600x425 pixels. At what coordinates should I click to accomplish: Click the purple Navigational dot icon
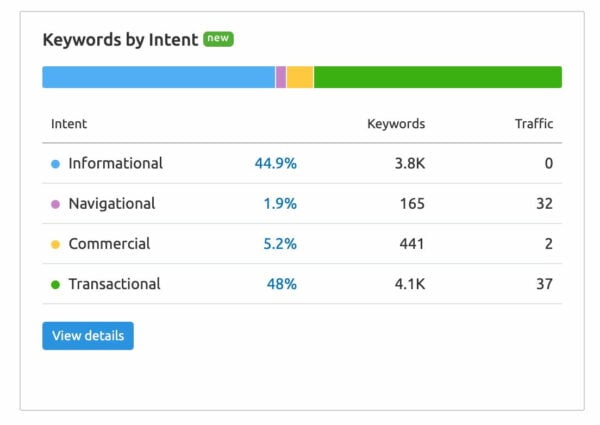[x=55, y=204]
